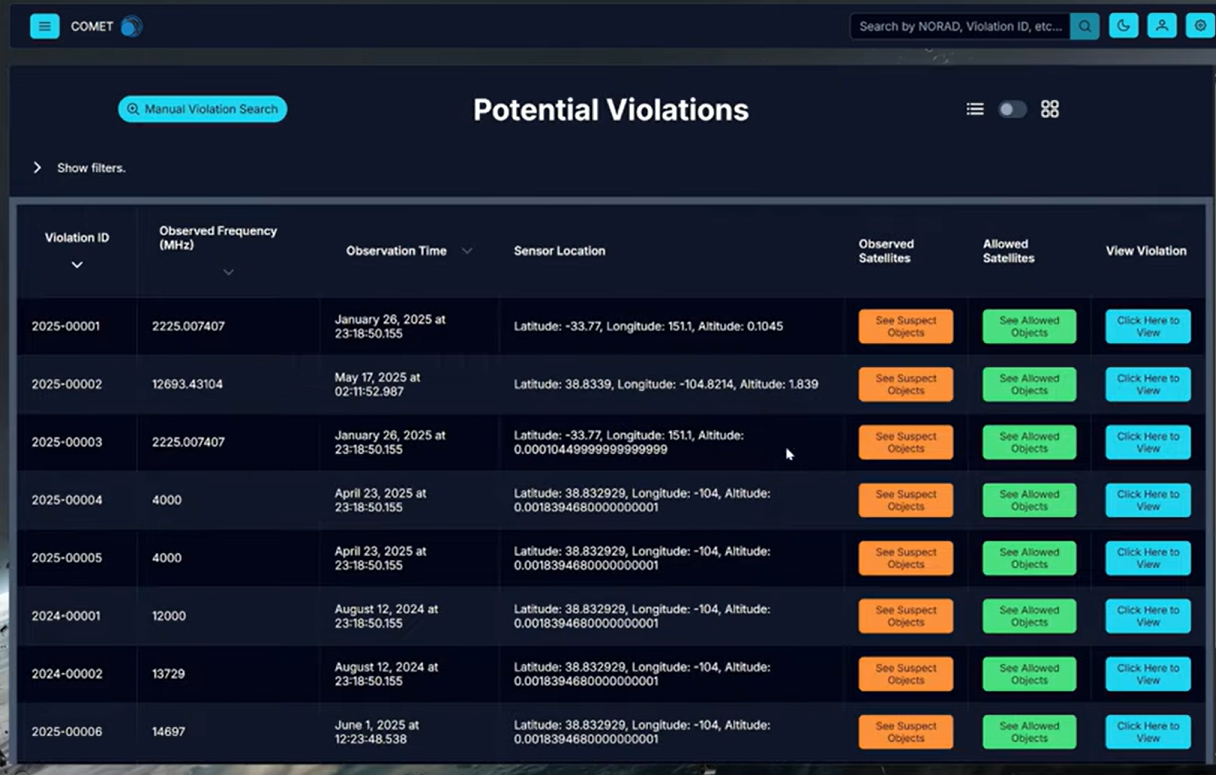The width and height of the screenshot is (1216, 775).
Task: Sort by Observed Frequency chevron
Action: tap(228, 272)
